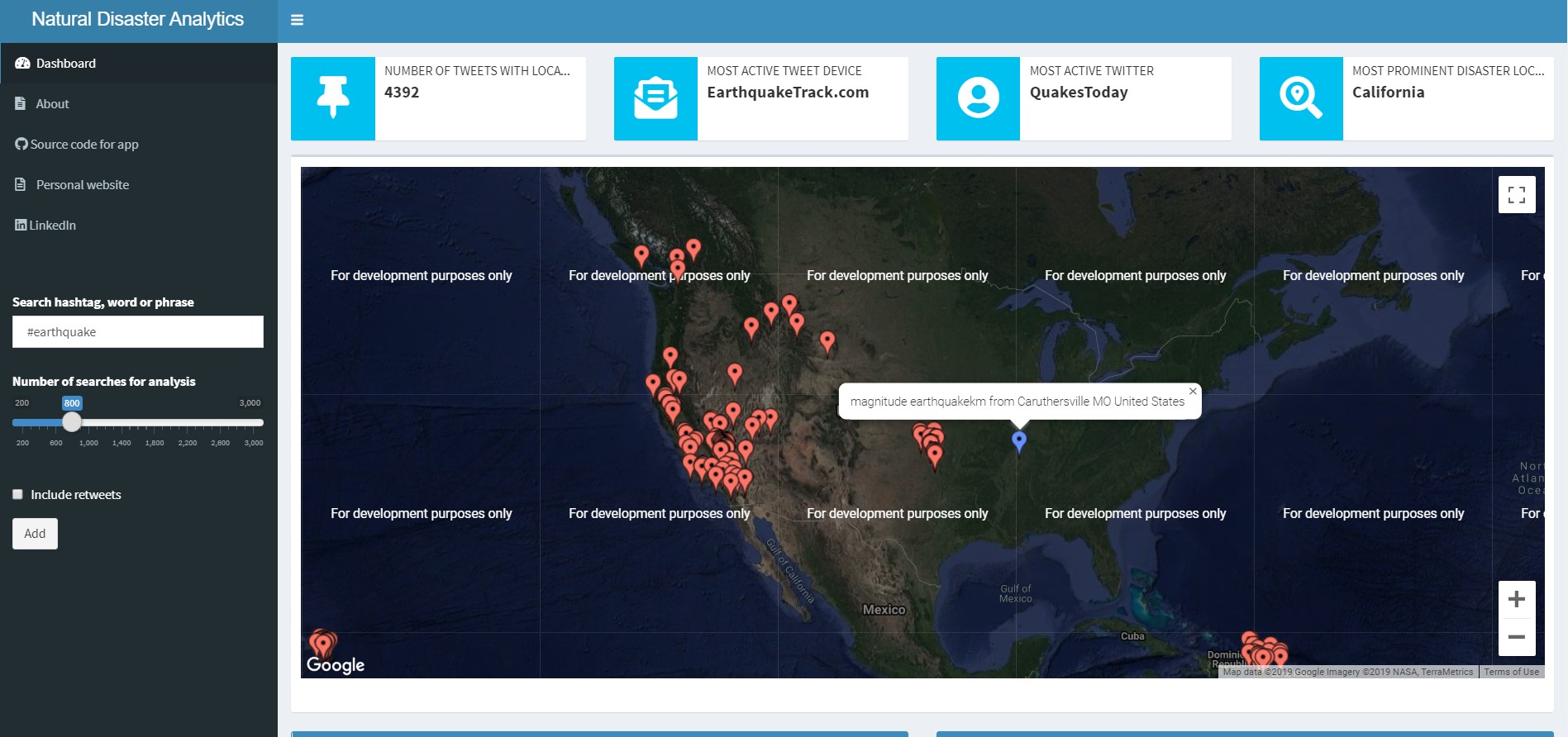The width and height of the screenshot is (1568, 737).
Task: Click the Cuba label on the map
Action: click(1132, 636)
